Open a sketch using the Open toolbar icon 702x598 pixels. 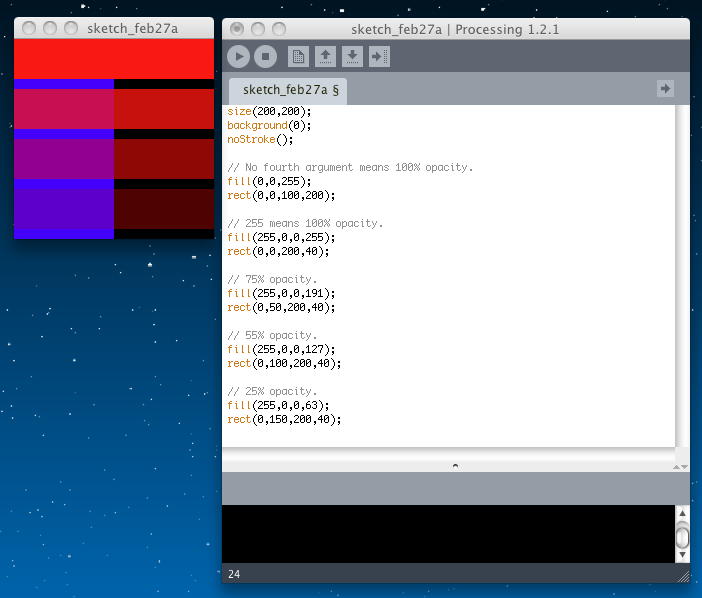325,57
